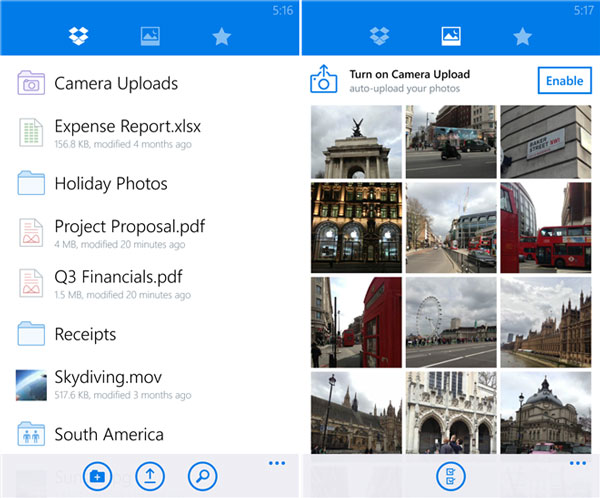Open the night-time Apple store building photo

coord(356,228)
